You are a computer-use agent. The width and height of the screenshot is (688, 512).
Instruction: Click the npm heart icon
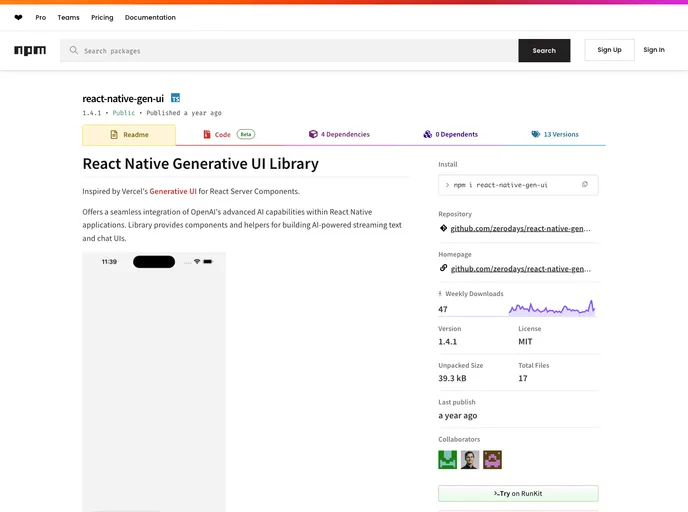coord(18,18)
